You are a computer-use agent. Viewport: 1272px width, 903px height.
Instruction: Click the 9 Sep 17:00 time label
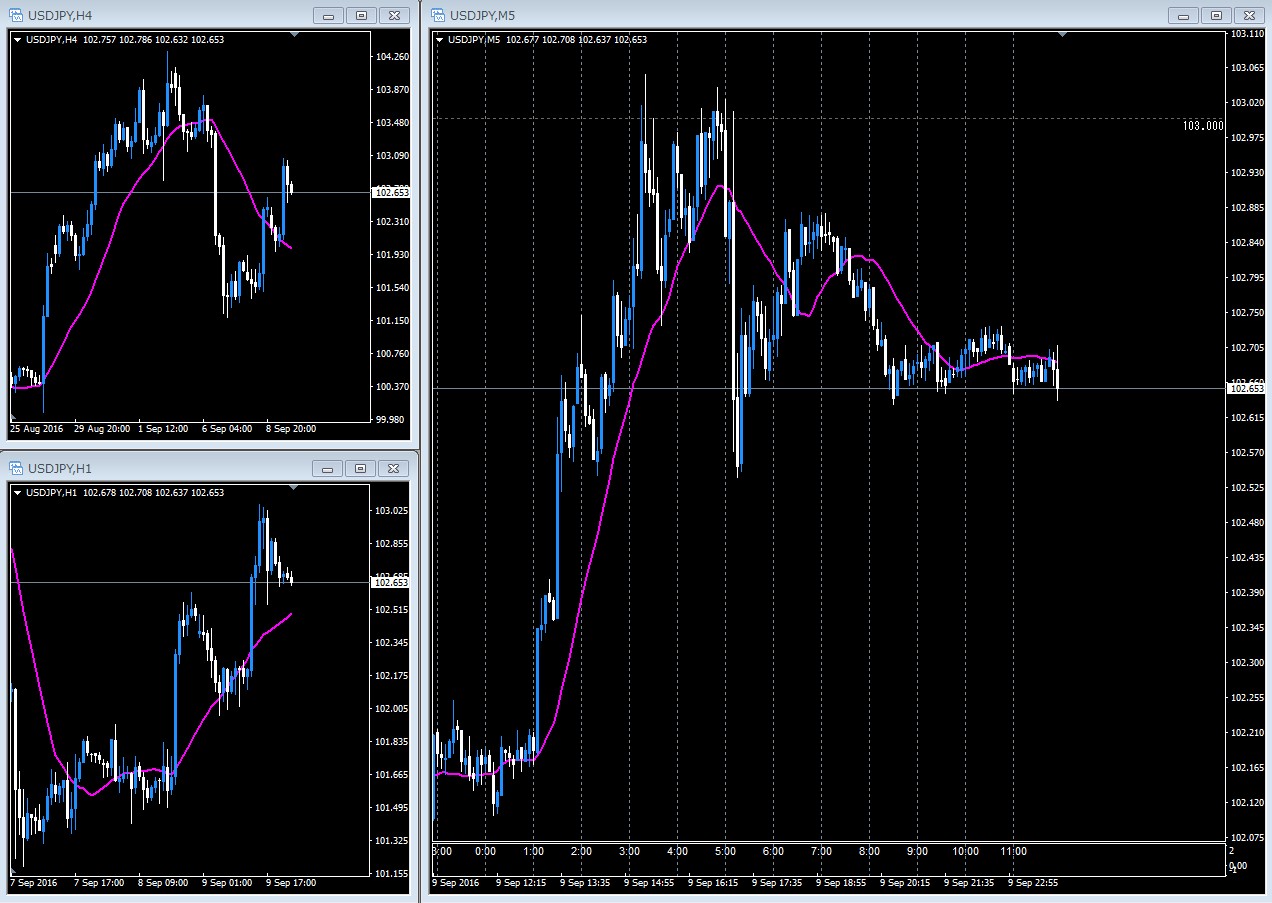(291, 883)
